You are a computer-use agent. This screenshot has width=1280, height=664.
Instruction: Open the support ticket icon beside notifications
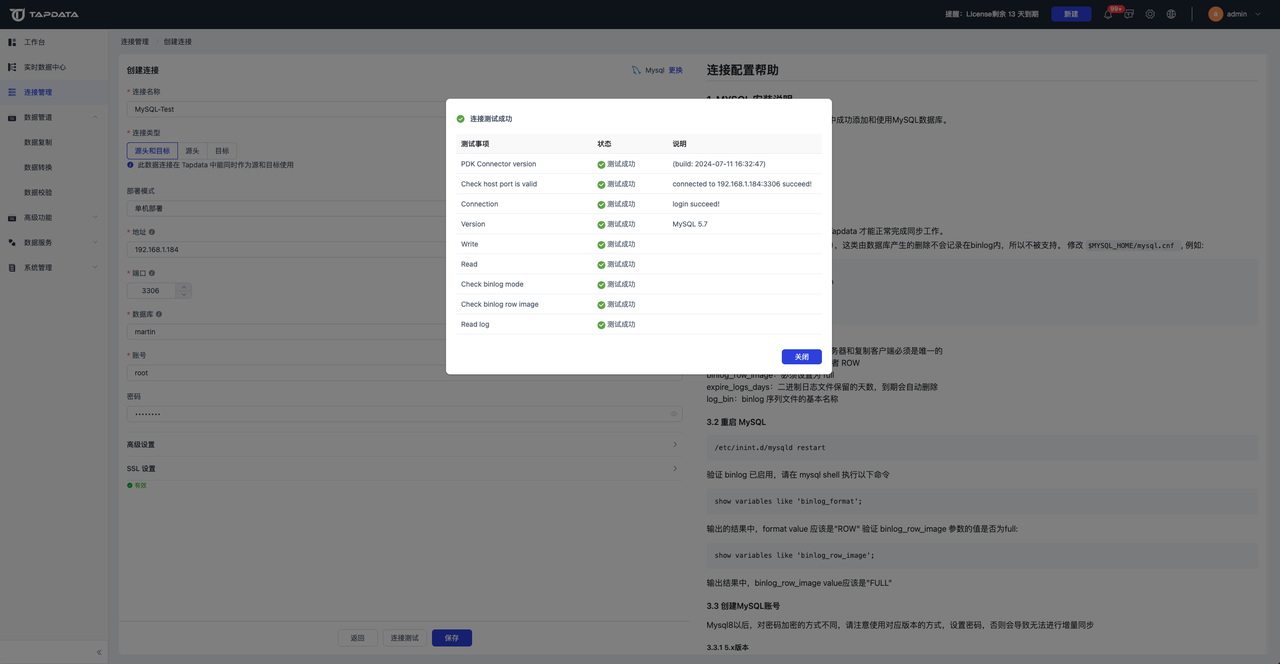(1129, 13)
